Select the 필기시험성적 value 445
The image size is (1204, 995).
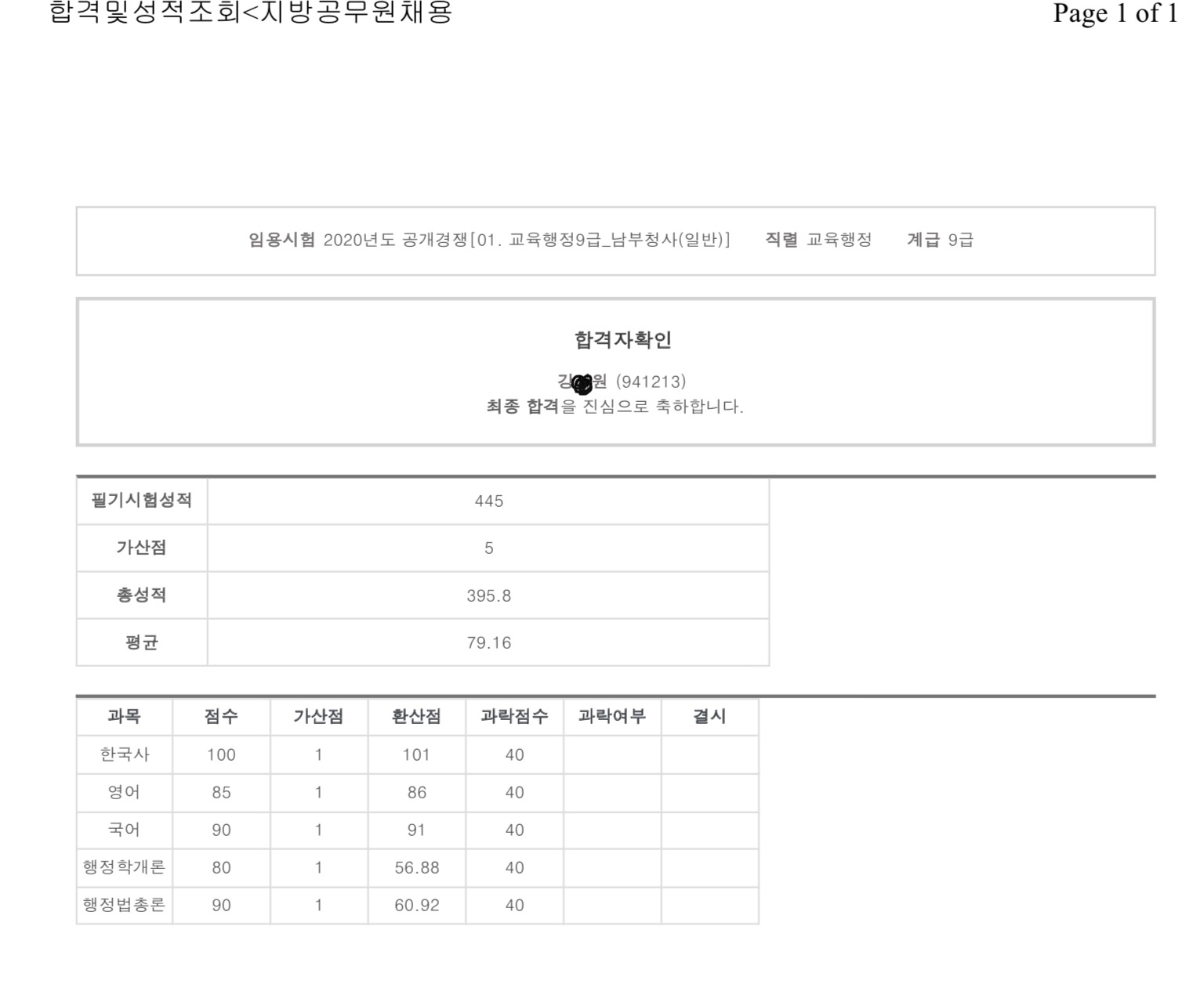click(x=488, y=501)
